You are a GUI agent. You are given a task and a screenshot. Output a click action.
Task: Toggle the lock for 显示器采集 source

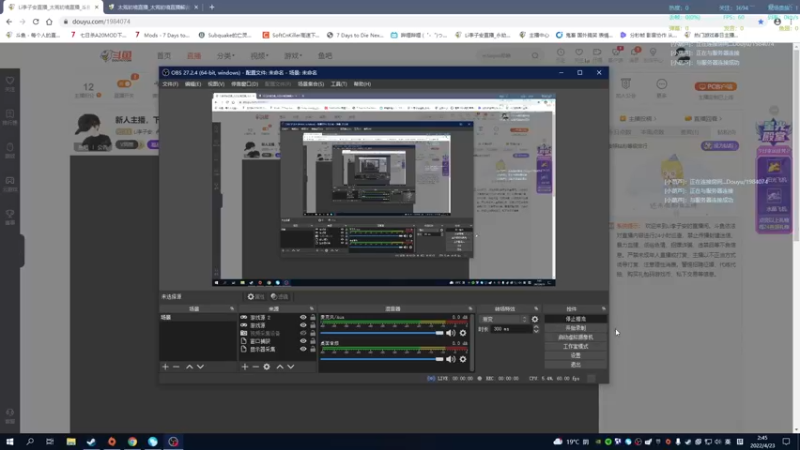[x=313, y=349]
